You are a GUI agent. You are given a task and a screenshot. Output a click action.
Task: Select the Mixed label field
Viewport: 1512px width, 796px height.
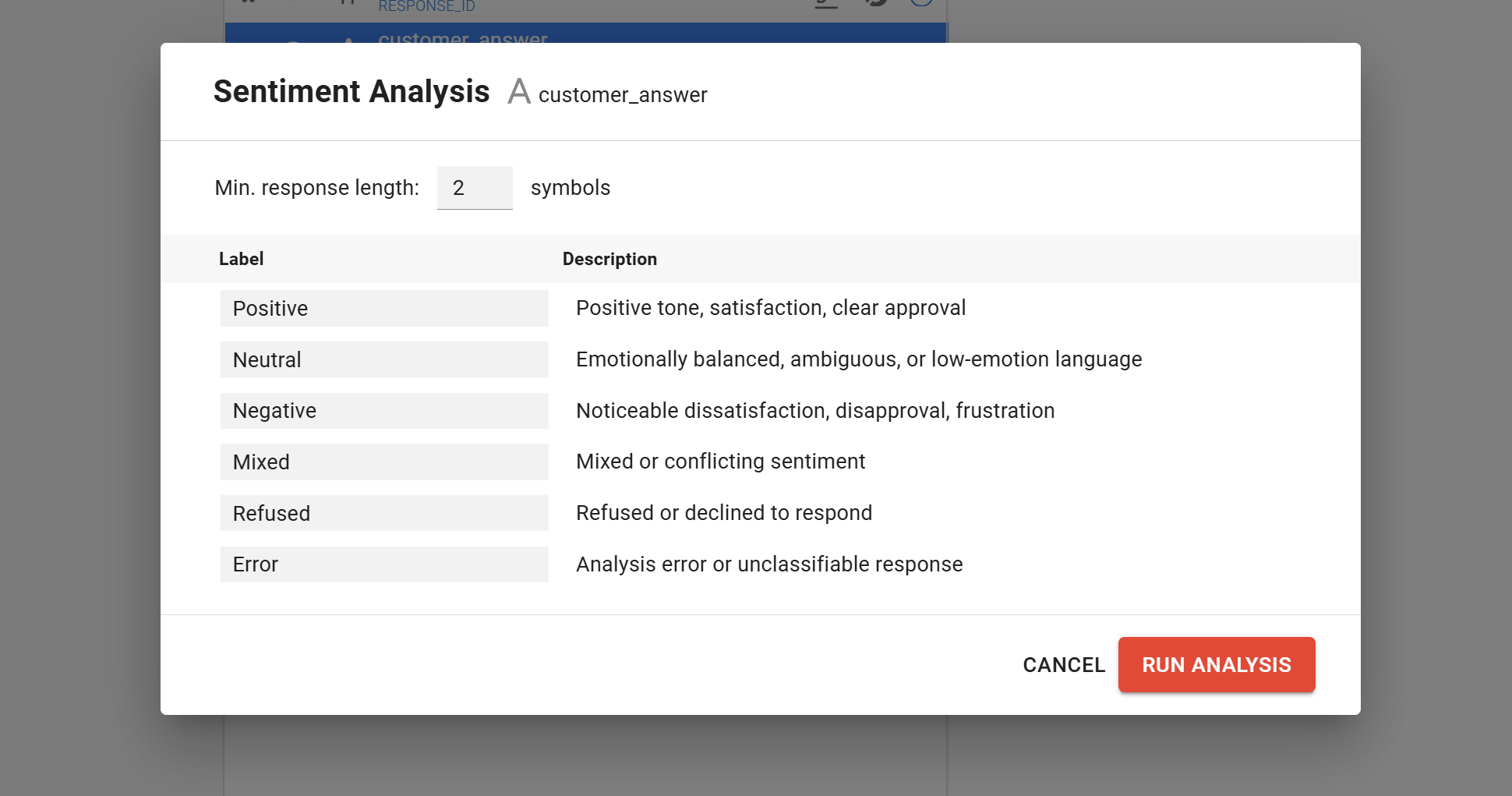tap(383, 462)
